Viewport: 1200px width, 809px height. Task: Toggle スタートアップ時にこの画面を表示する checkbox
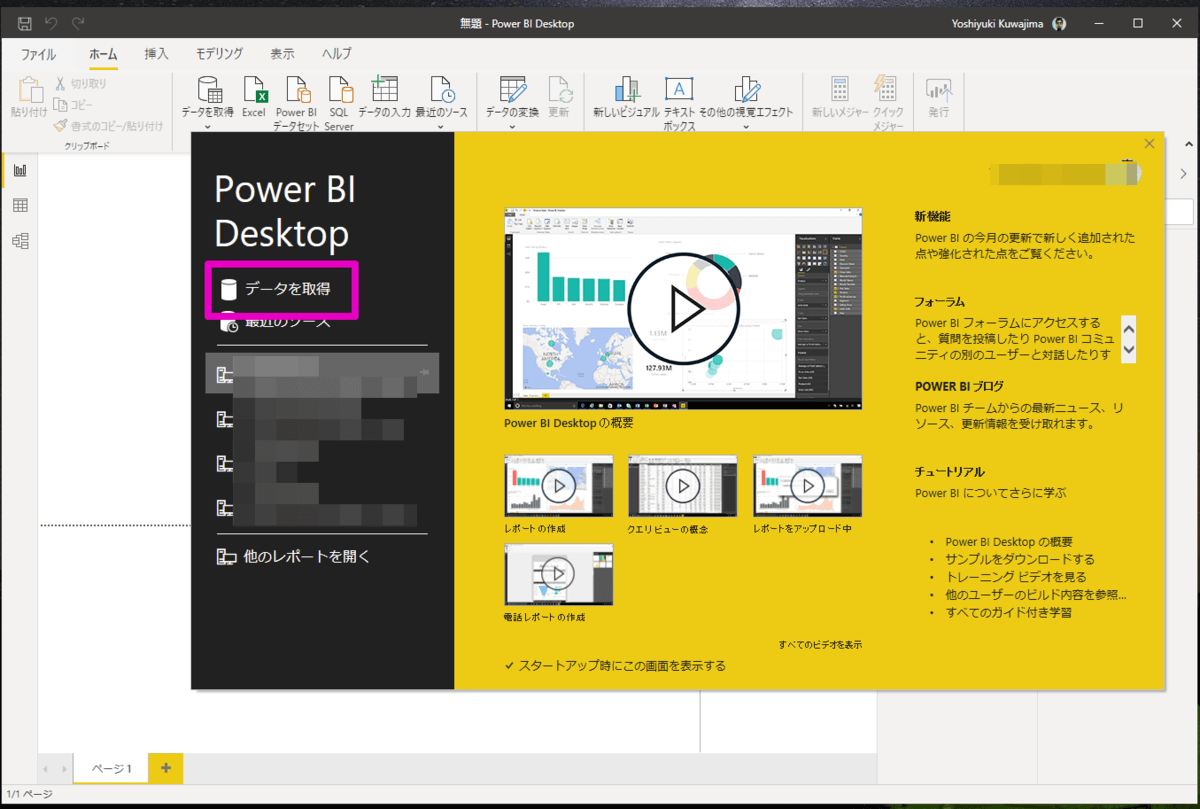(510, 666)
